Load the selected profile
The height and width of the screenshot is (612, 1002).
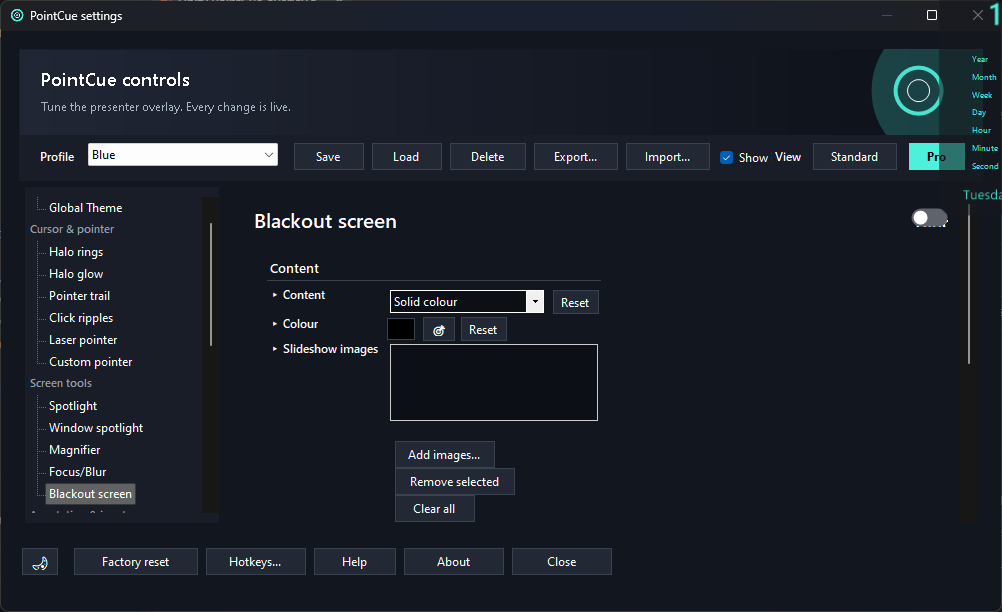tap(406, 157)
